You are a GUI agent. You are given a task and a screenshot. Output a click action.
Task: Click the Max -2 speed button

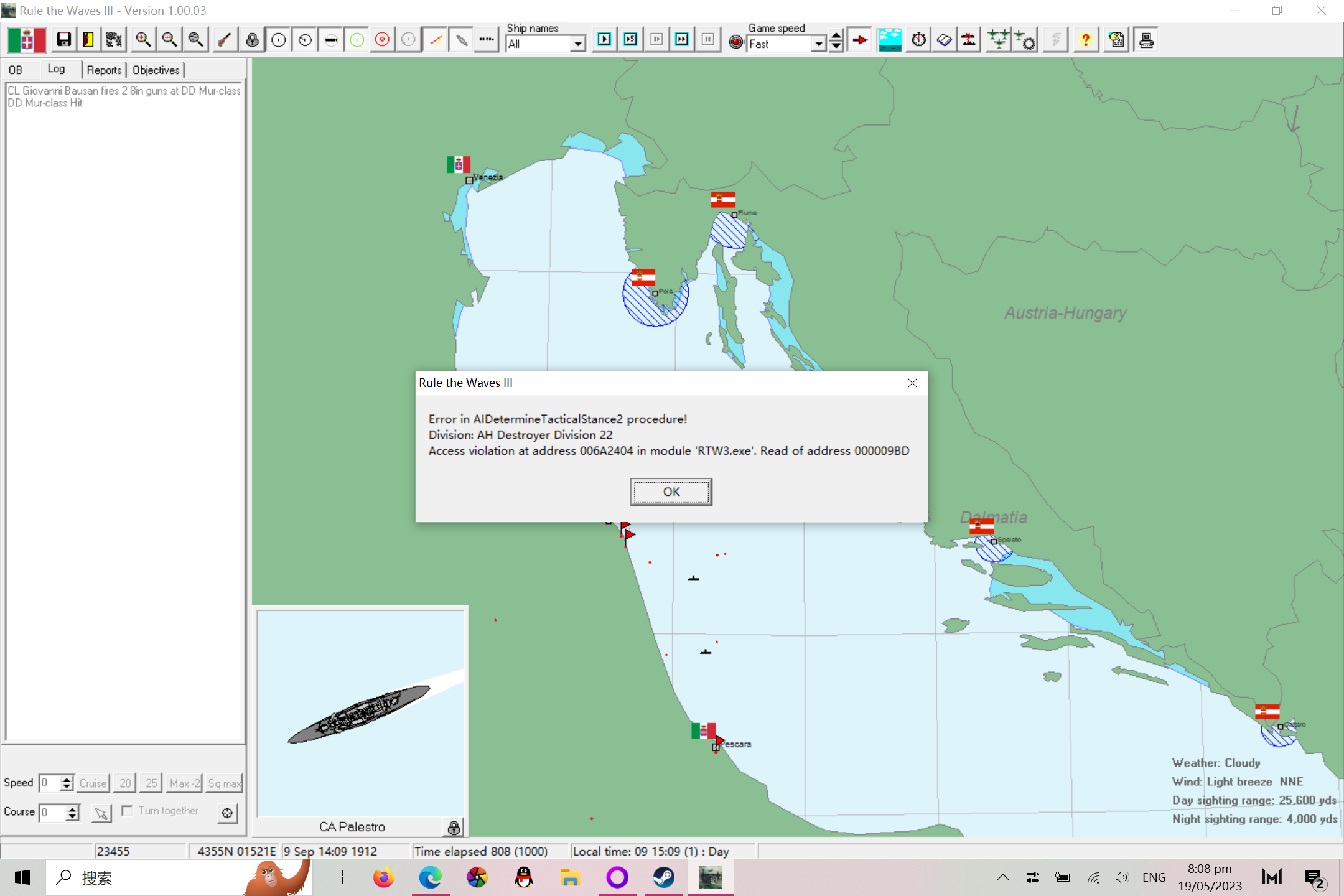(x=184, y=783)
